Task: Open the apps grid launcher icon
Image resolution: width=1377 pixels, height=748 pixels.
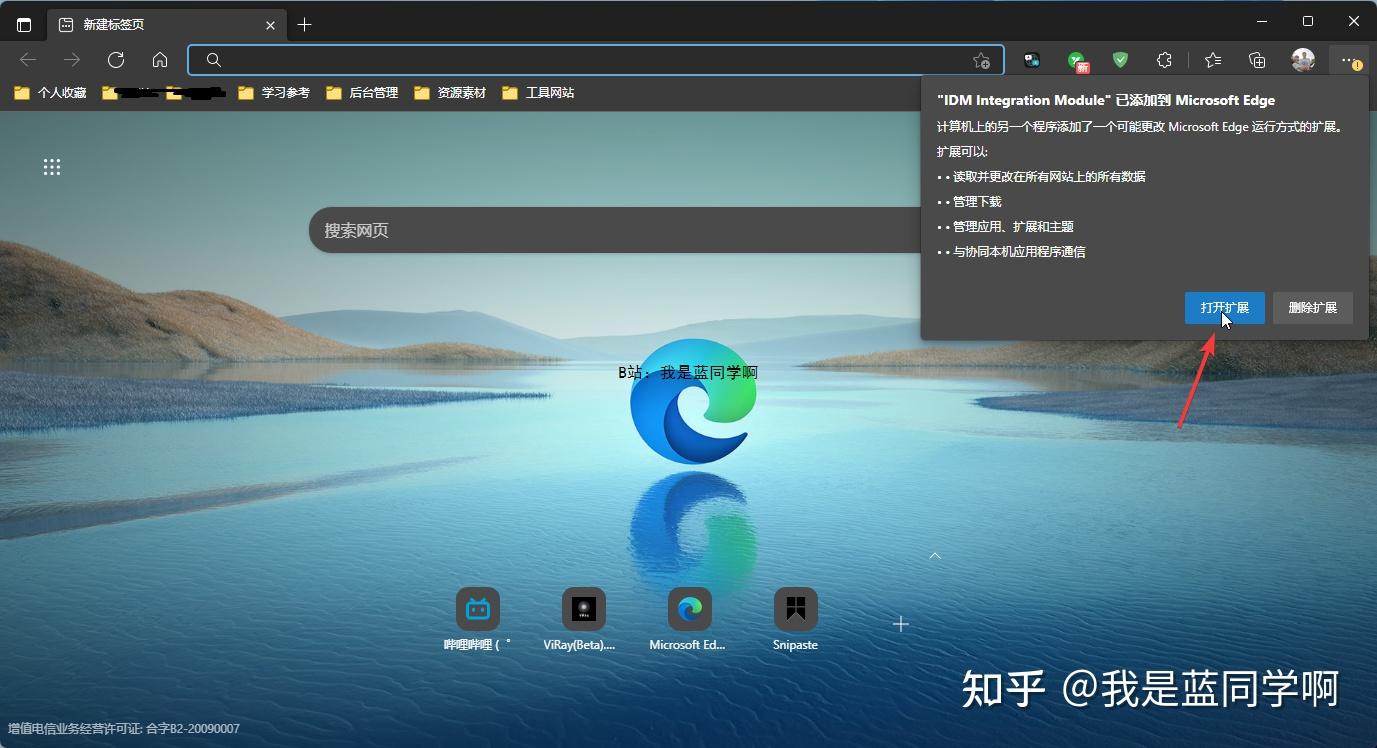Action: coord(52,167)
